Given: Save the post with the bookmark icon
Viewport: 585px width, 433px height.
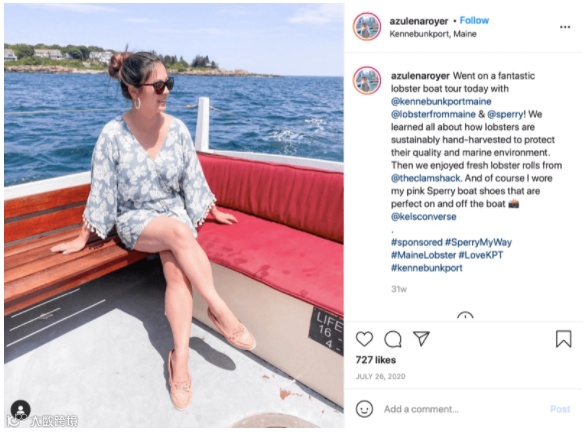Looking at the screenshot, I should point(563,339).
